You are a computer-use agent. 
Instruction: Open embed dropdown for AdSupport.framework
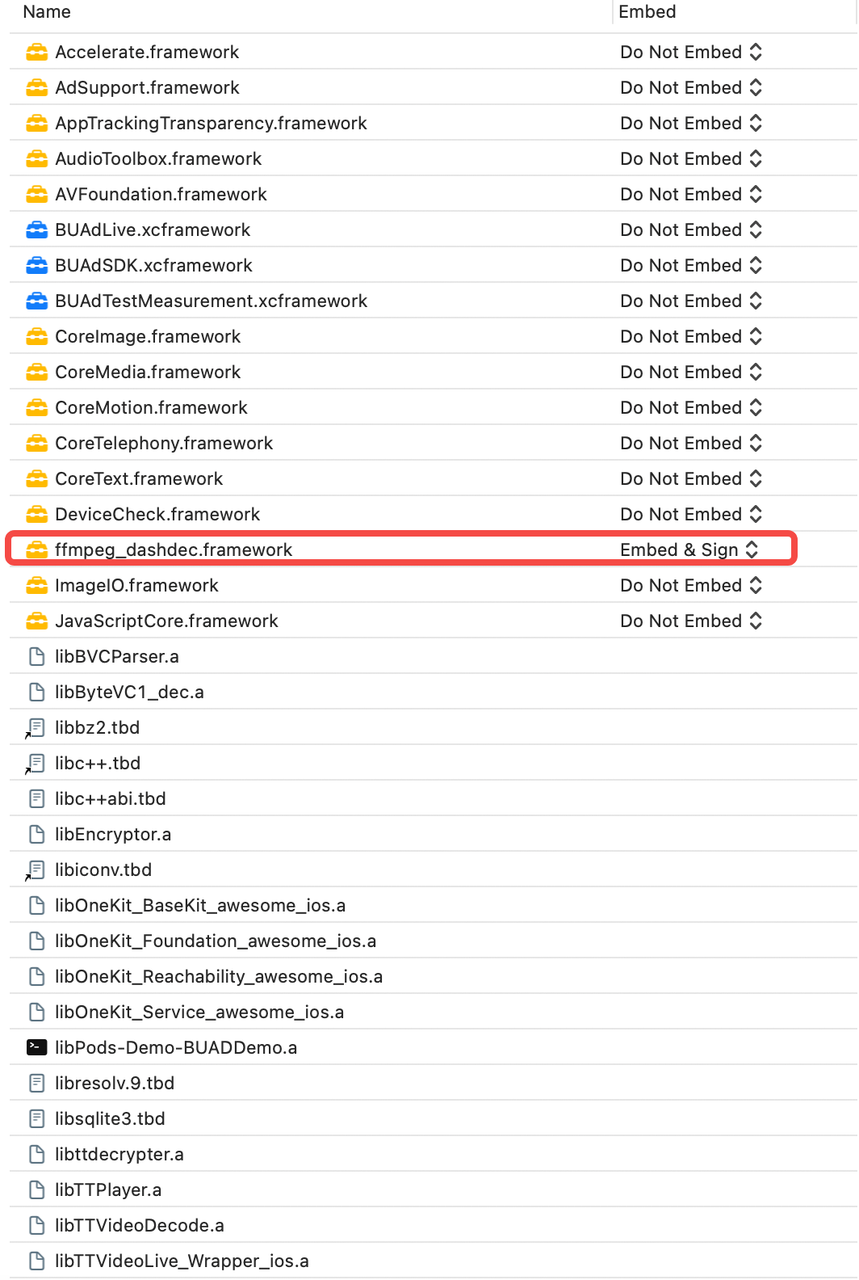tap(691, 88)
